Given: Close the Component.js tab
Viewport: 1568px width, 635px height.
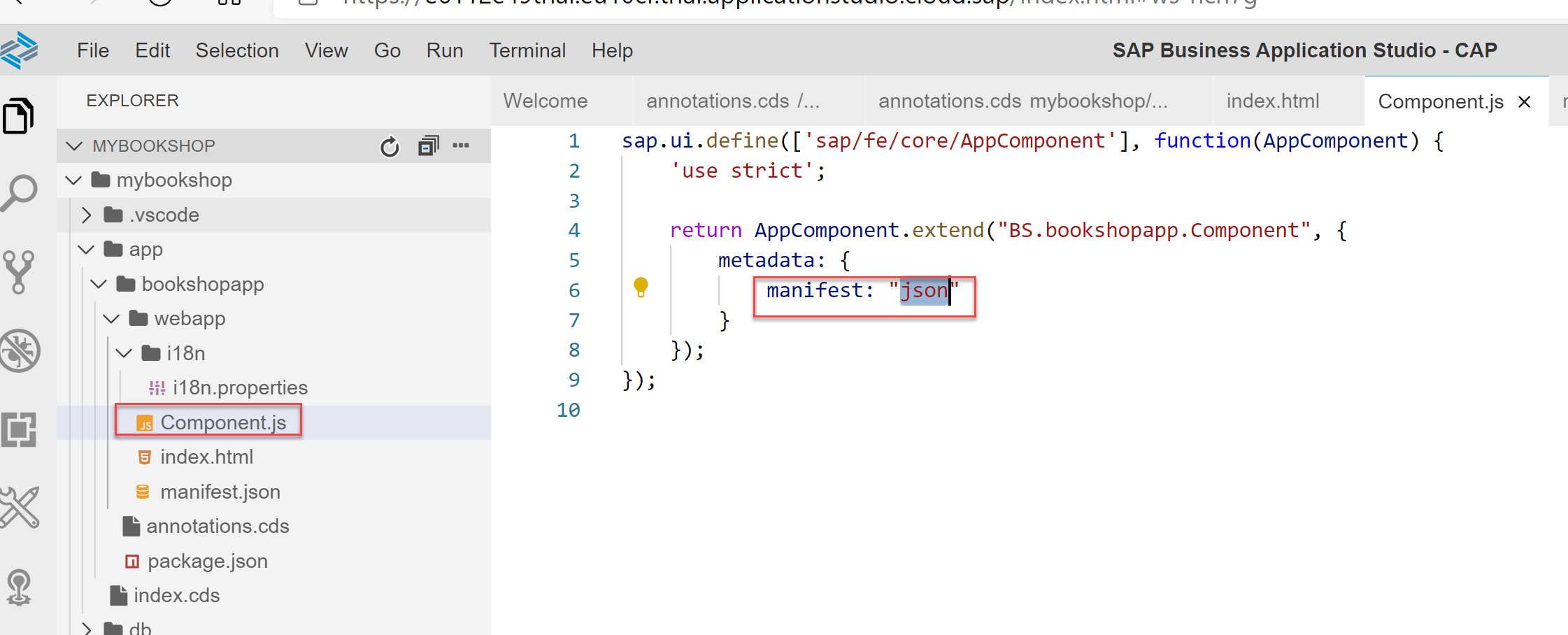Looking at the screenshot, I should click(1525, 102).
